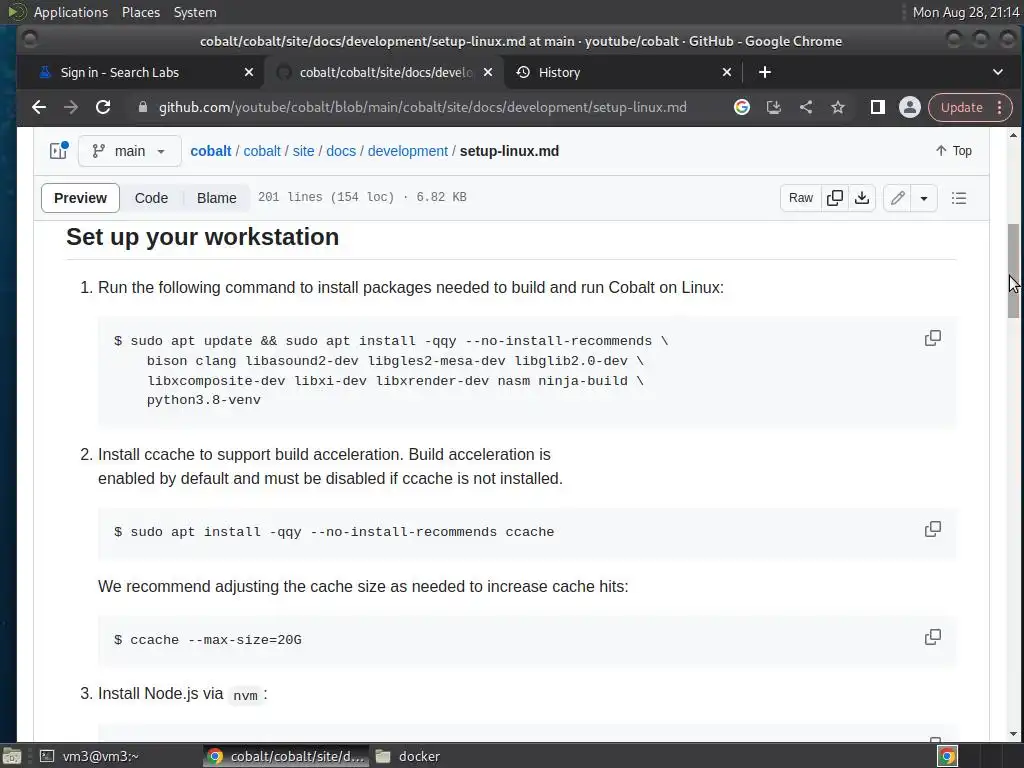Open the System menu
The height and width of the screenshot is (768, 1024).
(x=195, y=12)
